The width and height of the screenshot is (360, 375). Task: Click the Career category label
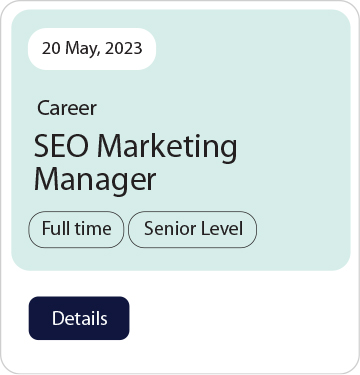(67, 108)
